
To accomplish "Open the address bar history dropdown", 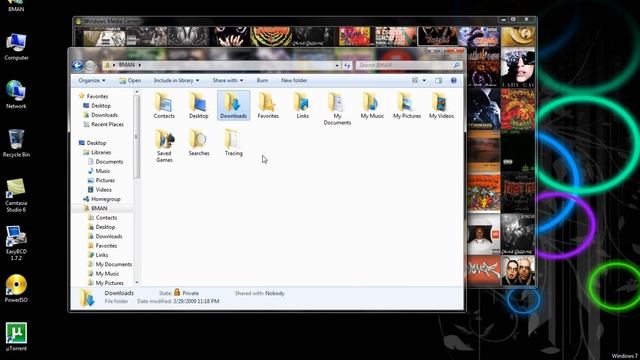I will tap(337, 65).
